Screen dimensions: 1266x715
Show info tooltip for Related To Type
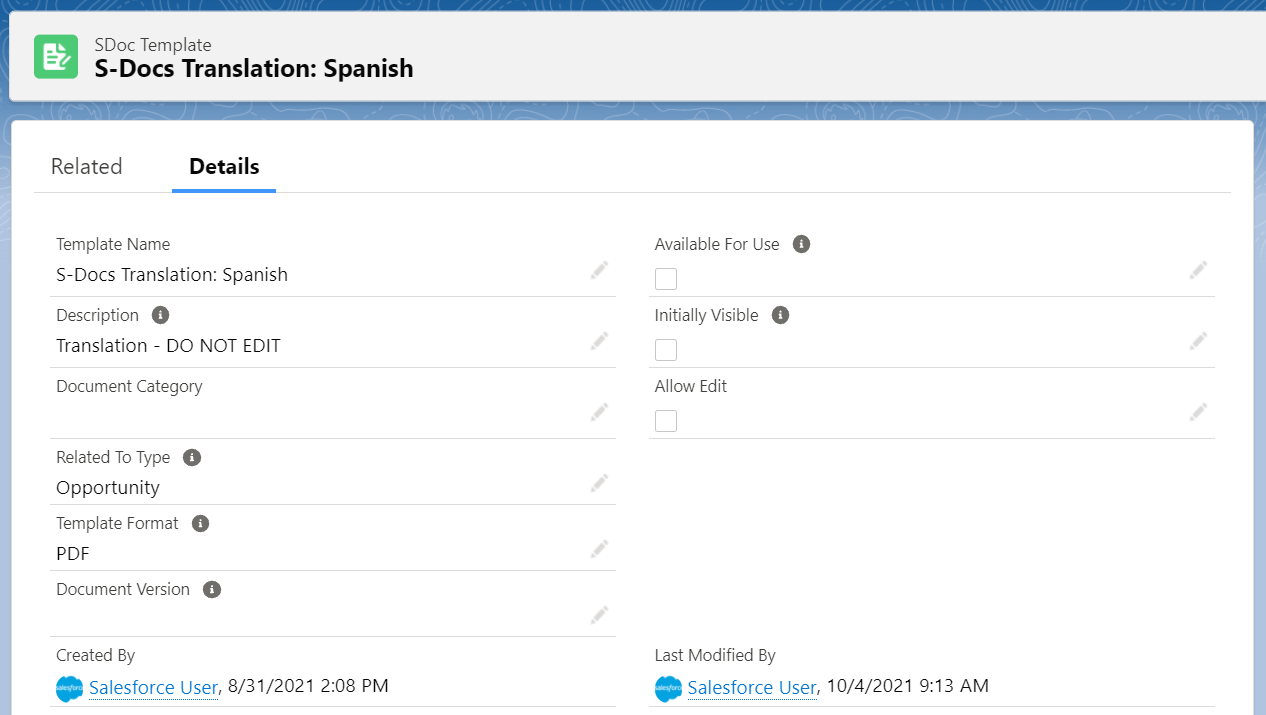(x=192, y=457)
